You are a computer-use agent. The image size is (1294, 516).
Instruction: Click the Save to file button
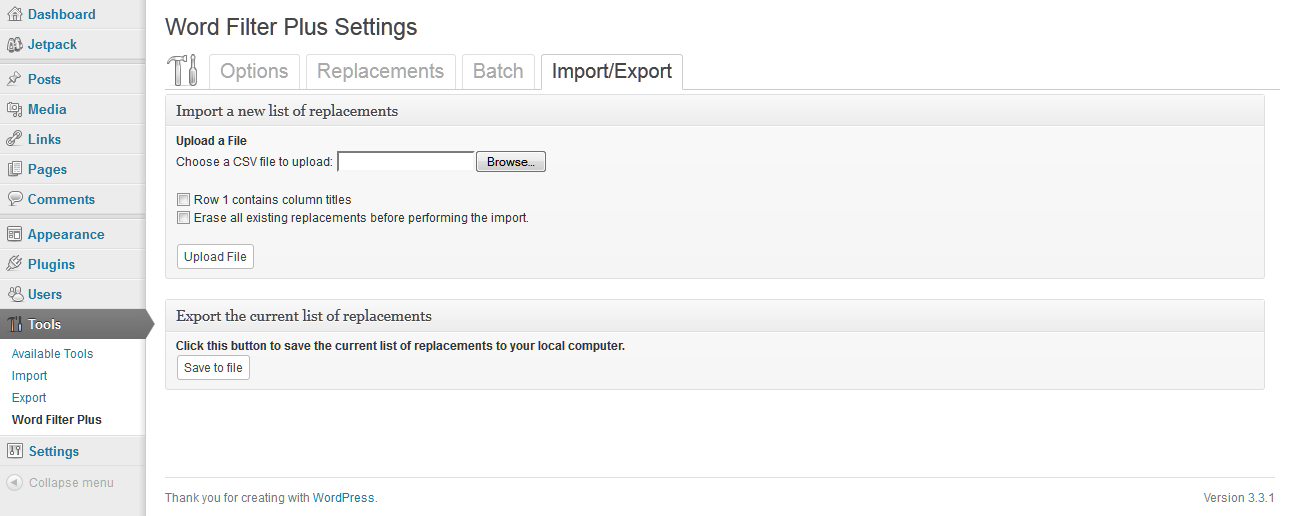click(213, 368)
